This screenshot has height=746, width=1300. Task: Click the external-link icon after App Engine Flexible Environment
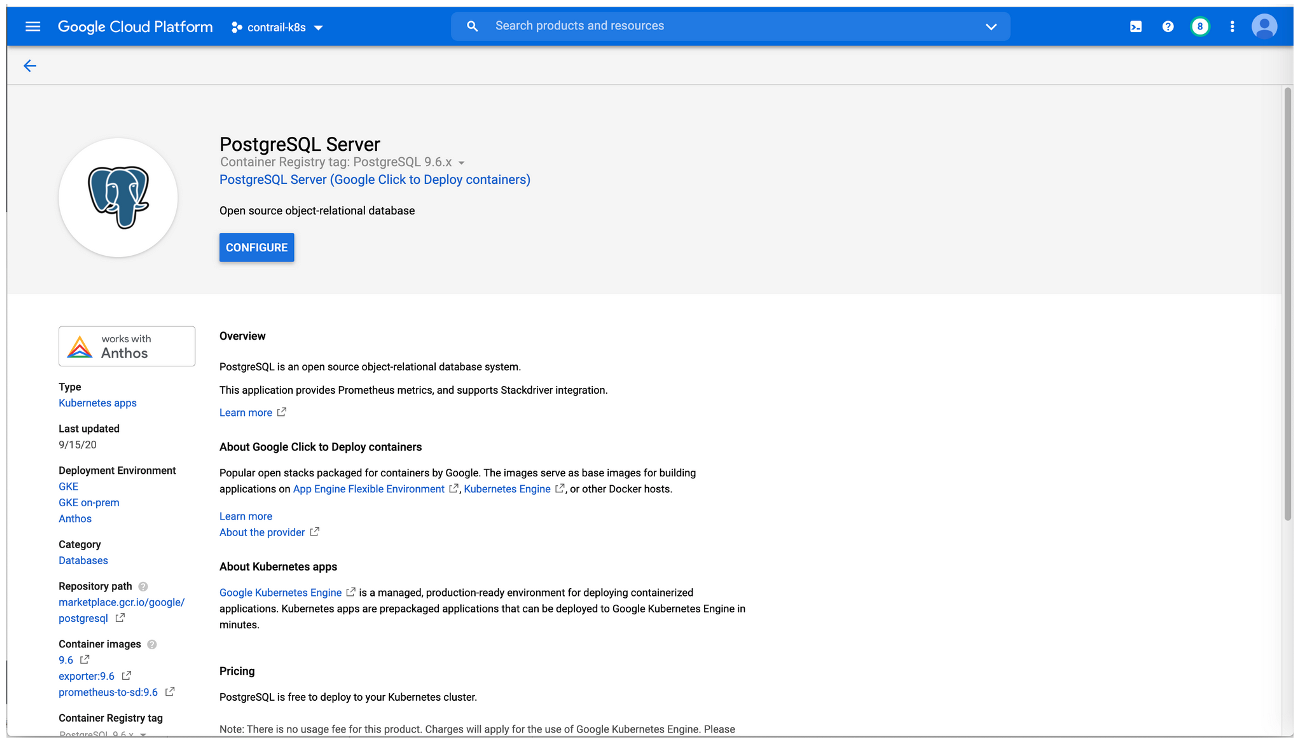[x=454, y=489]
